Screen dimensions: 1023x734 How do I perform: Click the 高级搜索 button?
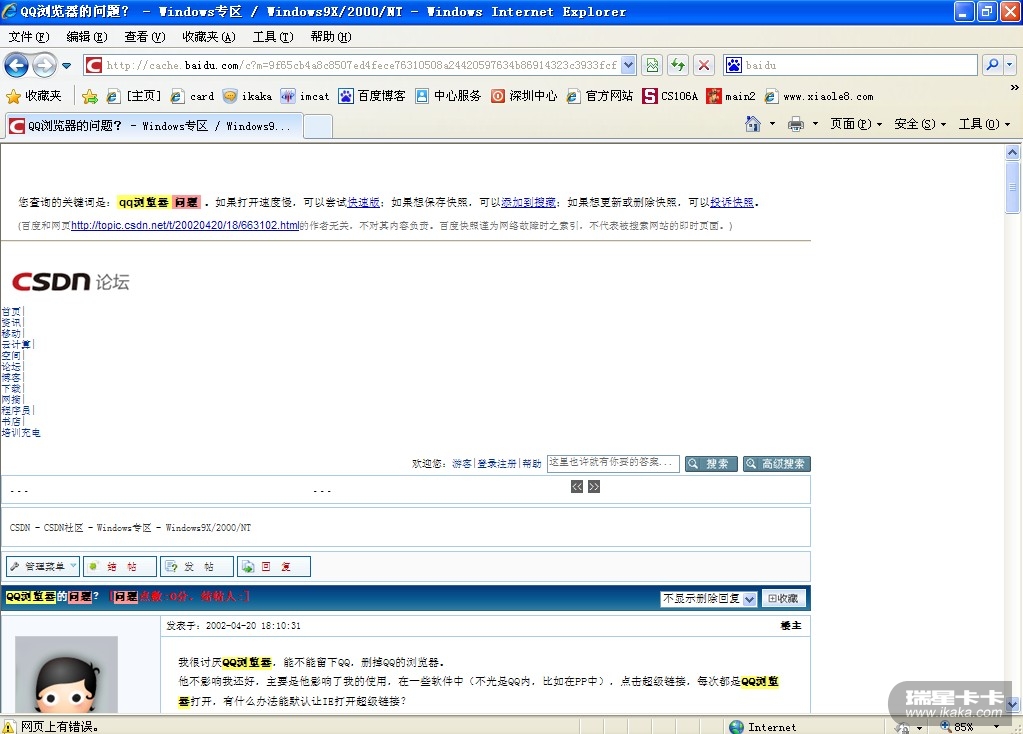coord(776,464)
